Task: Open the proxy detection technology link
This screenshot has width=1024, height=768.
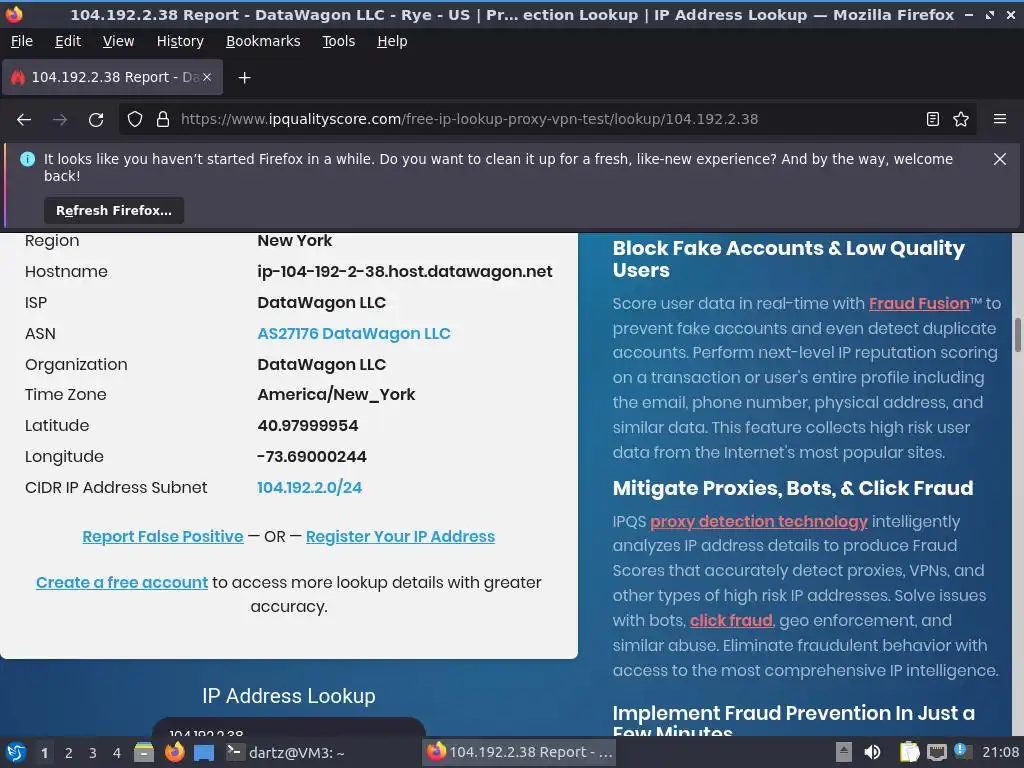Action: click(759, 522)
